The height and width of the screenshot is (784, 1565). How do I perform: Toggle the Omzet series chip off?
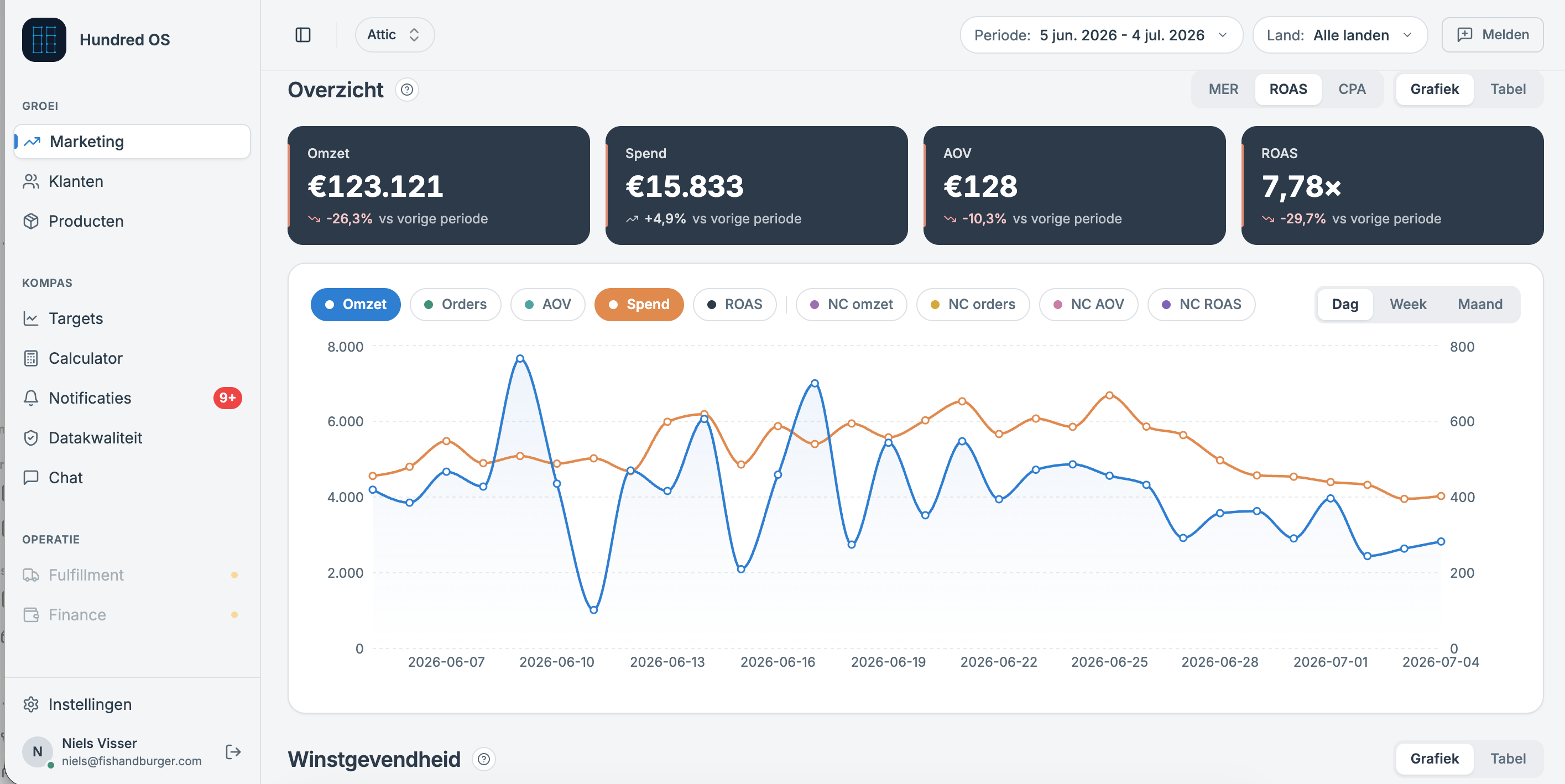(356, 304)
